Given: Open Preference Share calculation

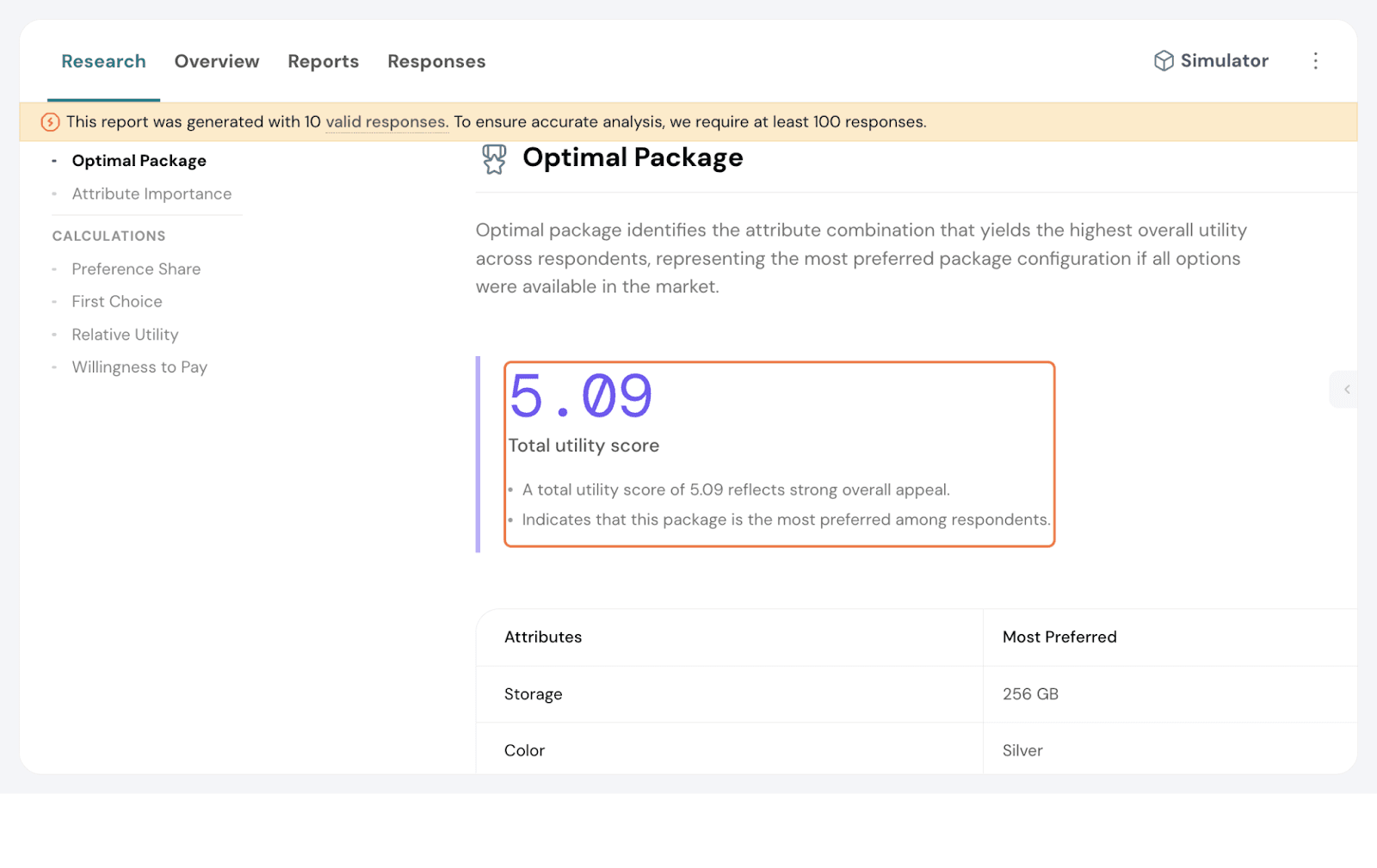Looking at the screenshot, I should tap(136, 269).
